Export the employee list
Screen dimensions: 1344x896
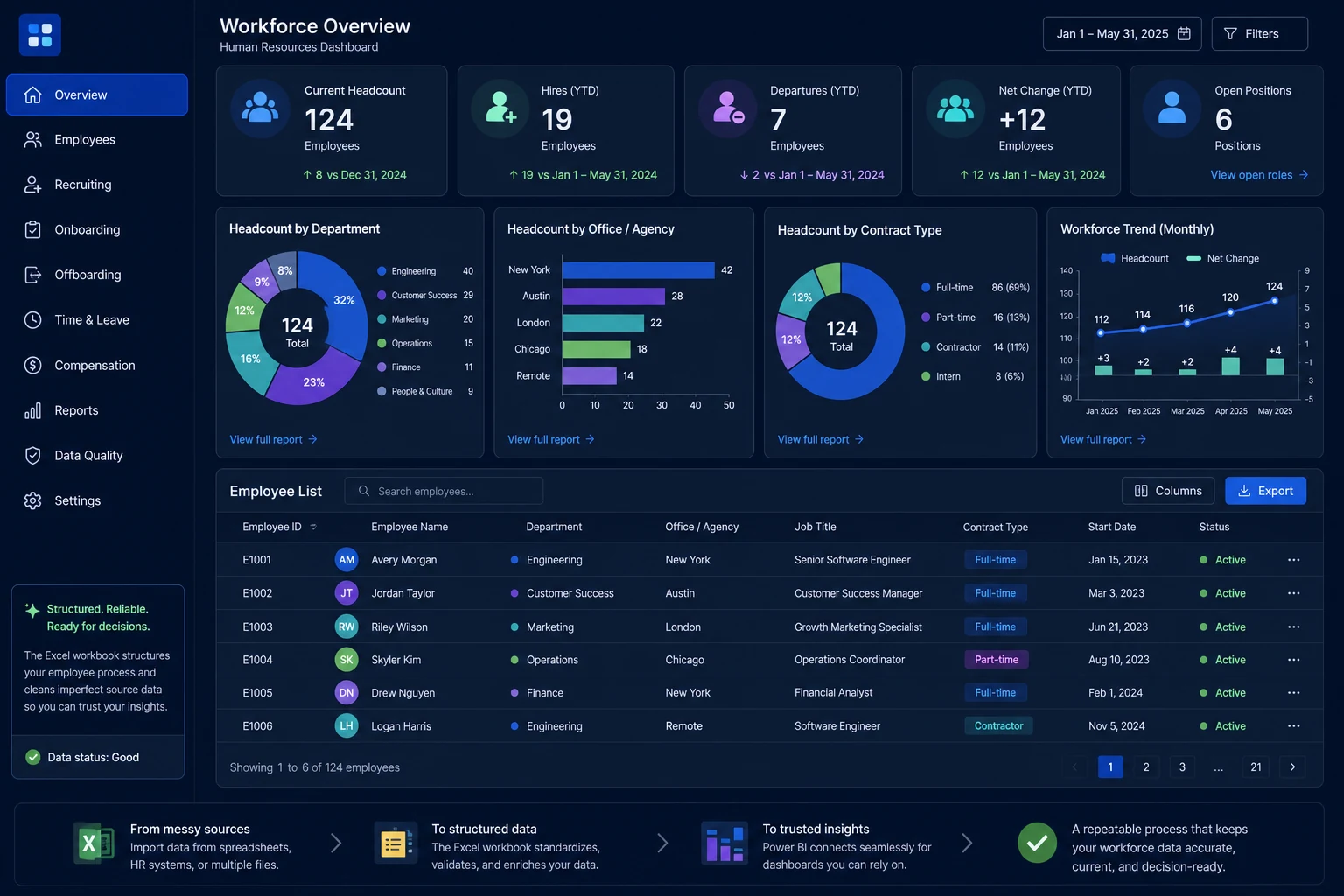click(1265, 491)
